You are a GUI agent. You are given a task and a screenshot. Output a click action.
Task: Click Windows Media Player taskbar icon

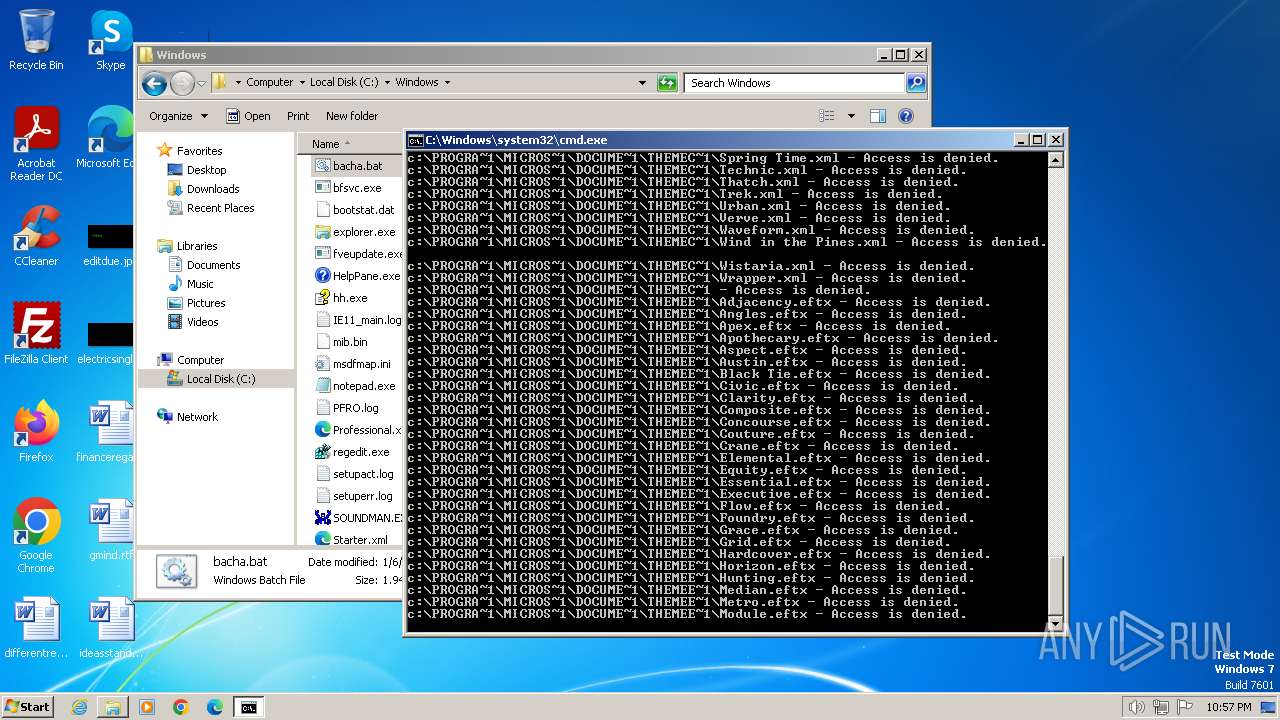[147, 707]
